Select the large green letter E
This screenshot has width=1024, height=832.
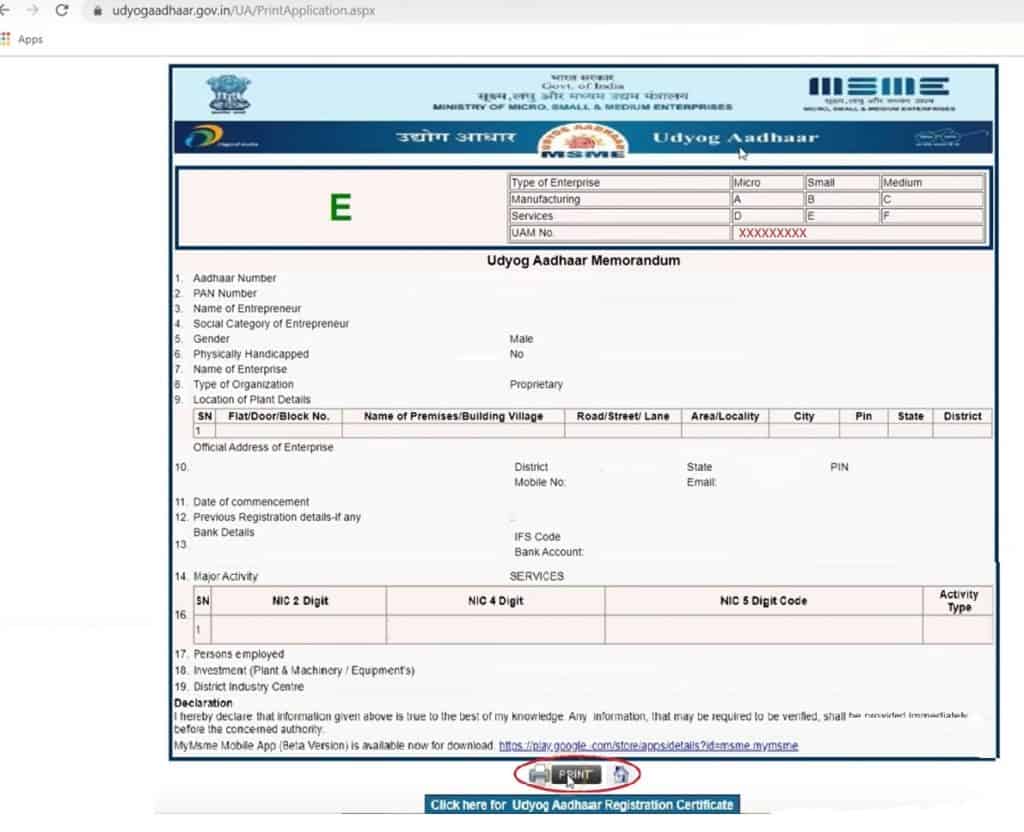pyautogui.click(x=341, y=208)
